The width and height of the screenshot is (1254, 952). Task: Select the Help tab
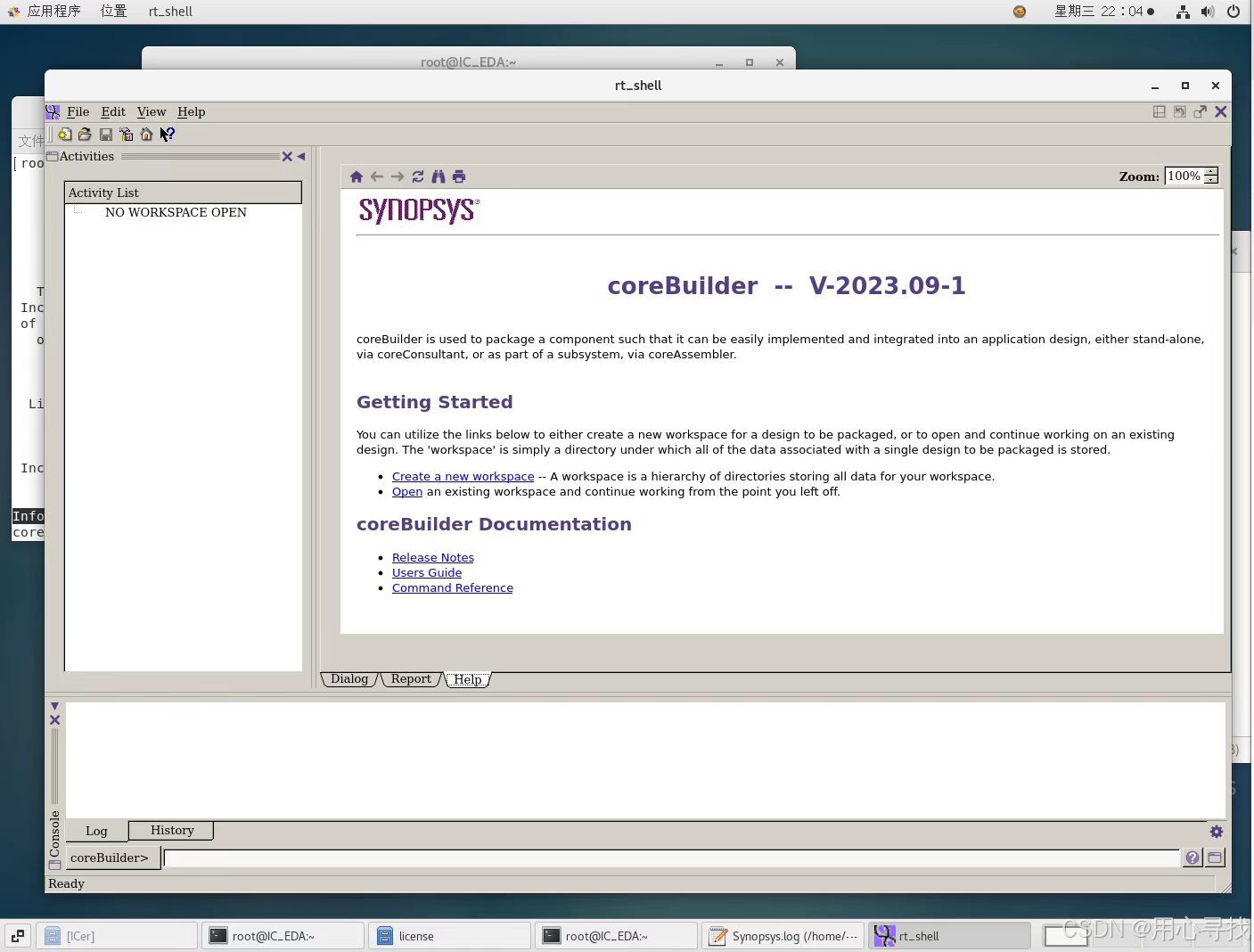click(x=468, y=679)
